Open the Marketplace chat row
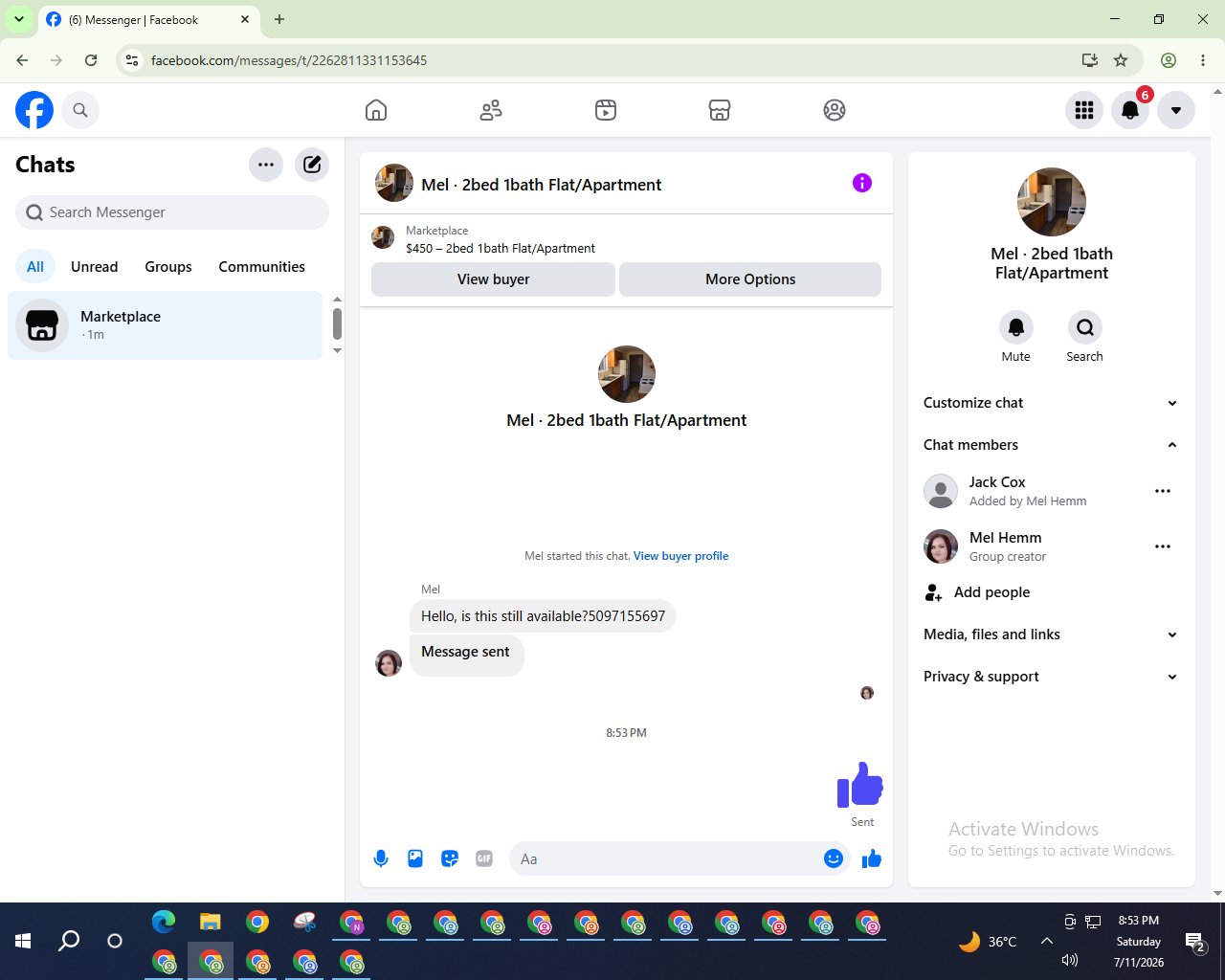1225x980 pixels. click(166, 325)
